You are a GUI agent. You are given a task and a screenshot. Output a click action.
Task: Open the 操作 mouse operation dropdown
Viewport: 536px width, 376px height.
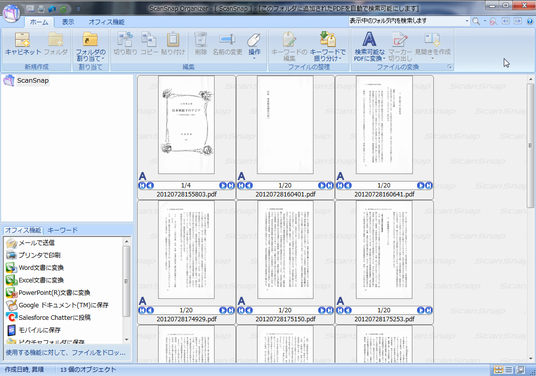[x=254, y=46]
